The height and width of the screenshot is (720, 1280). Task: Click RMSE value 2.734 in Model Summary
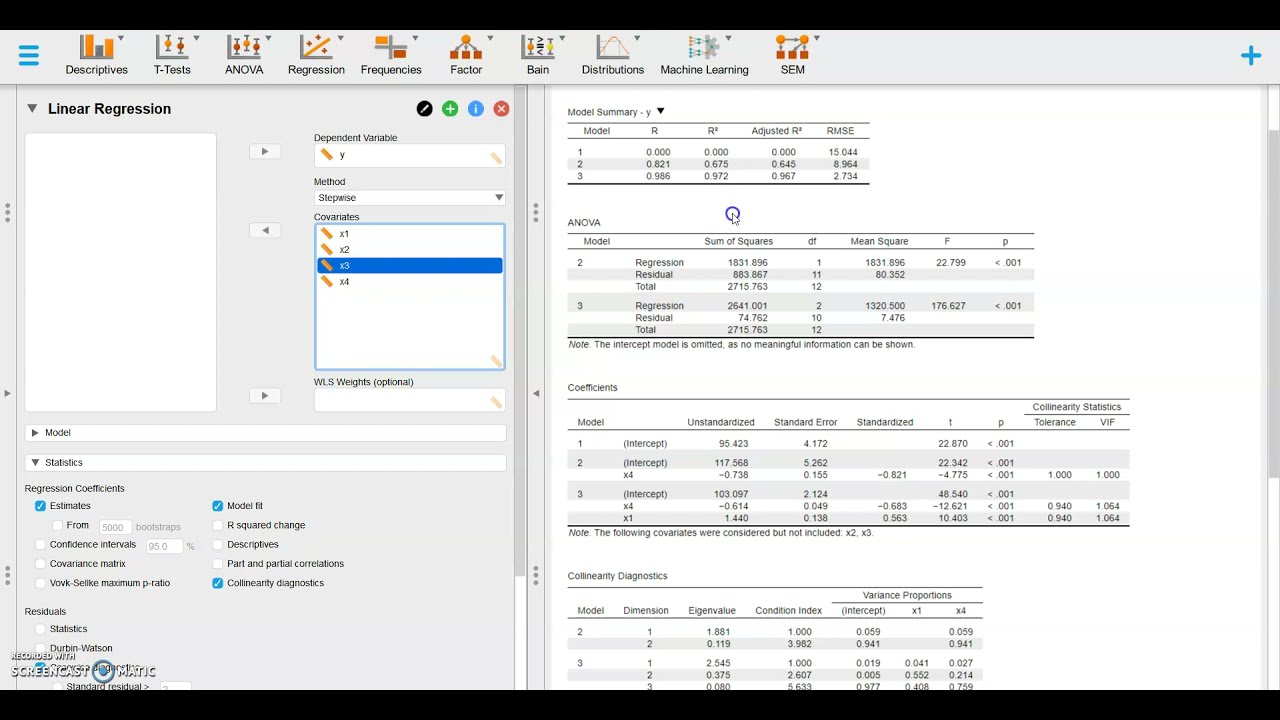pyautogui.click(x=845, y=176)
